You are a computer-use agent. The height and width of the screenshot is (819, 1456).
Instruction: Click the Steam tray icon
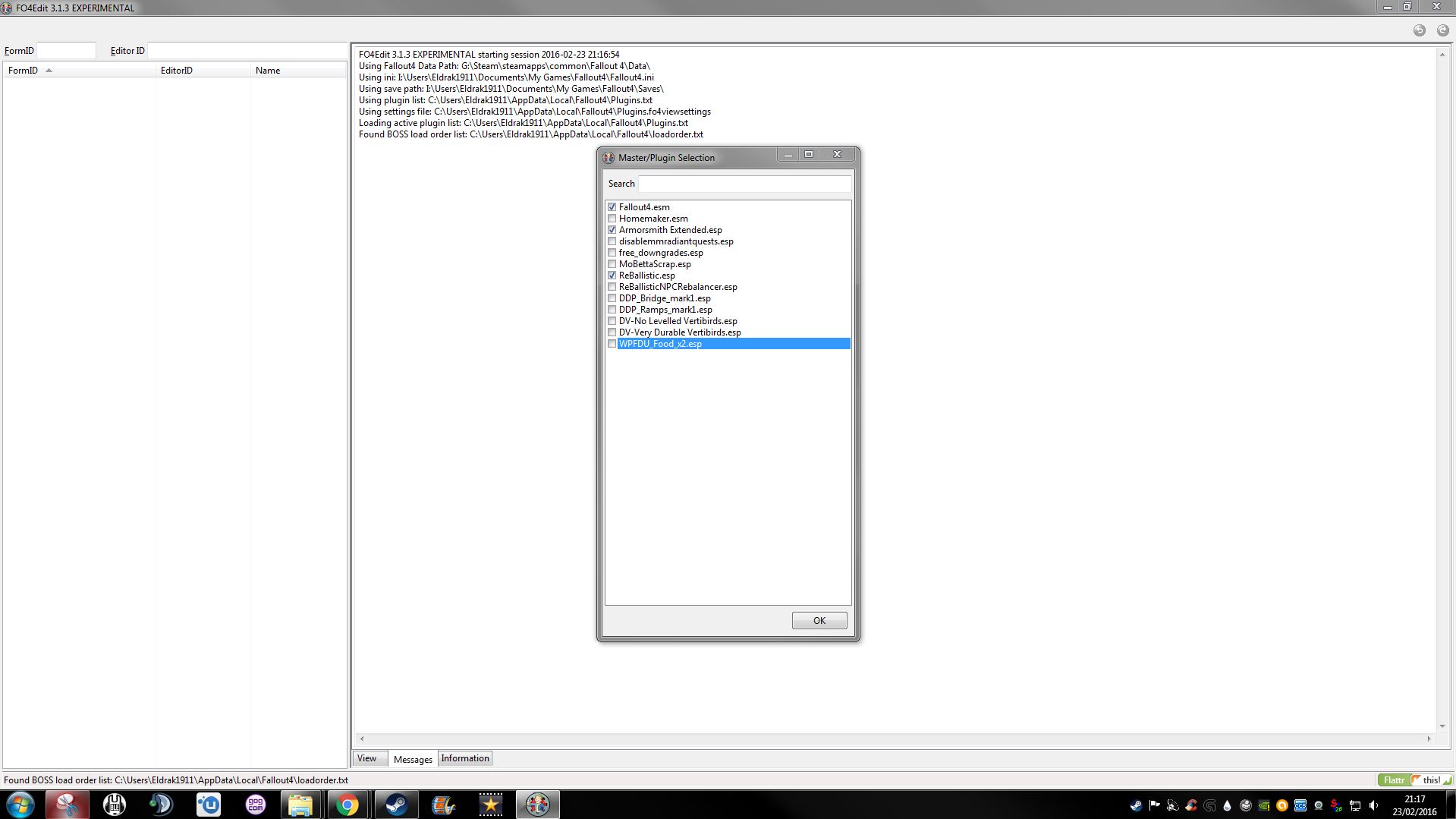coord(1136,805)
